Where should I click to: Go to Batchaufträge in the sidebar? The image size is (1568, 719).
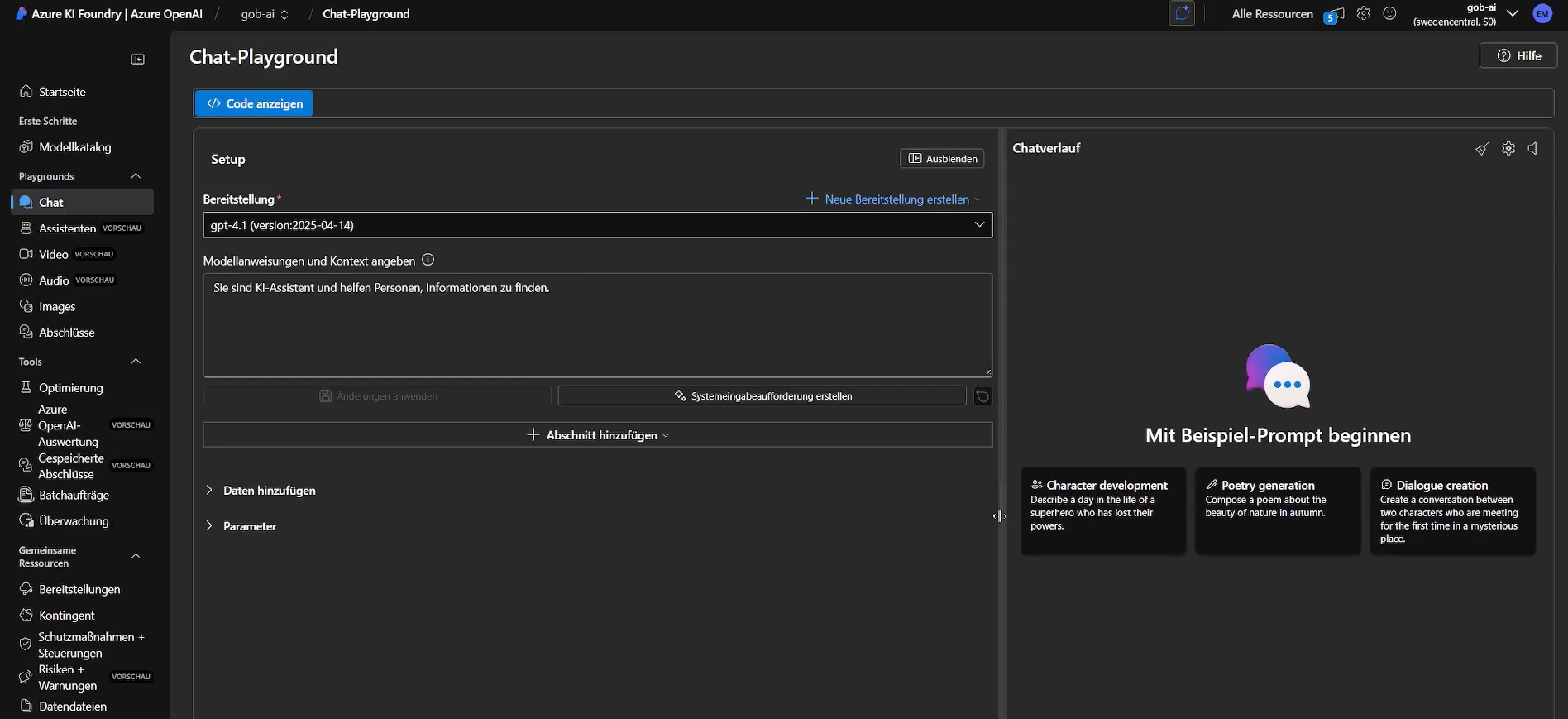tap(74, 496)
